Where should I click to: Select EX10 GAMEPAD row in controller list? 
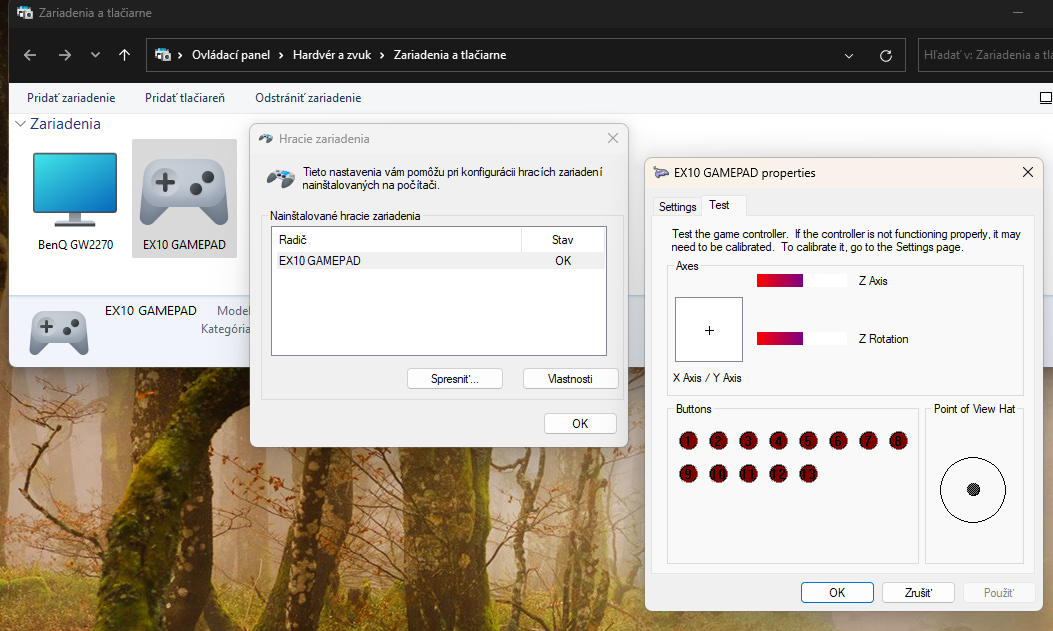[x=438, y=261]
